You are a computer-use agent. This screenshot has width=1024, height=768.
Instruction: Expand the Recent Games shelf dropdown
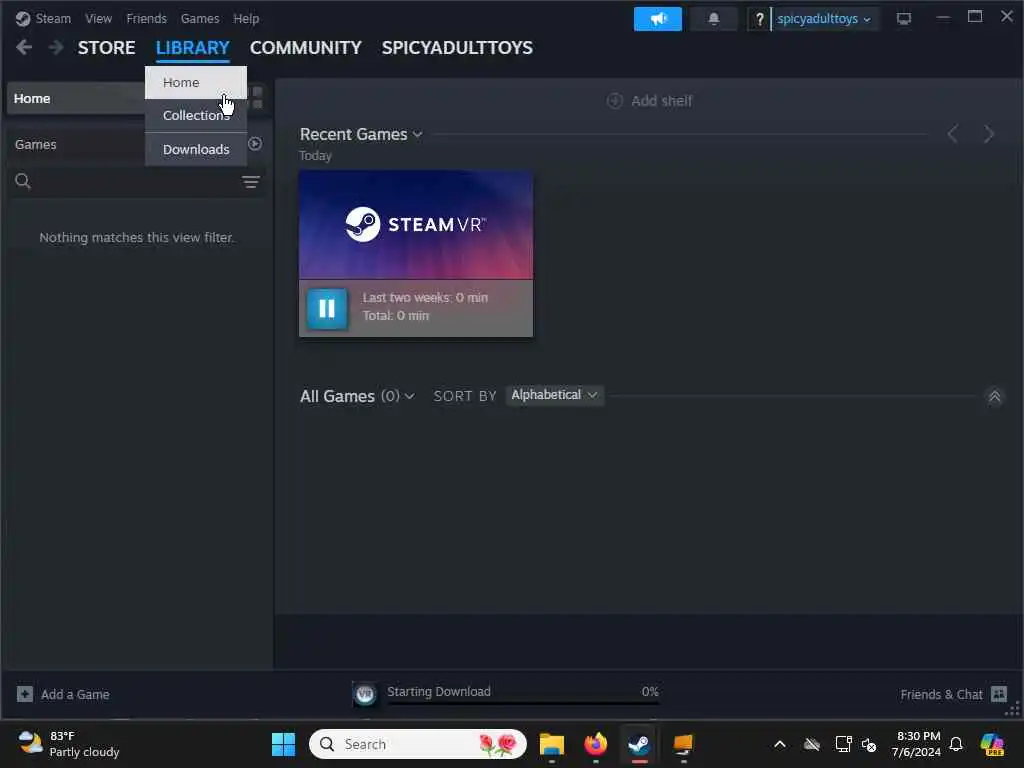417,135
